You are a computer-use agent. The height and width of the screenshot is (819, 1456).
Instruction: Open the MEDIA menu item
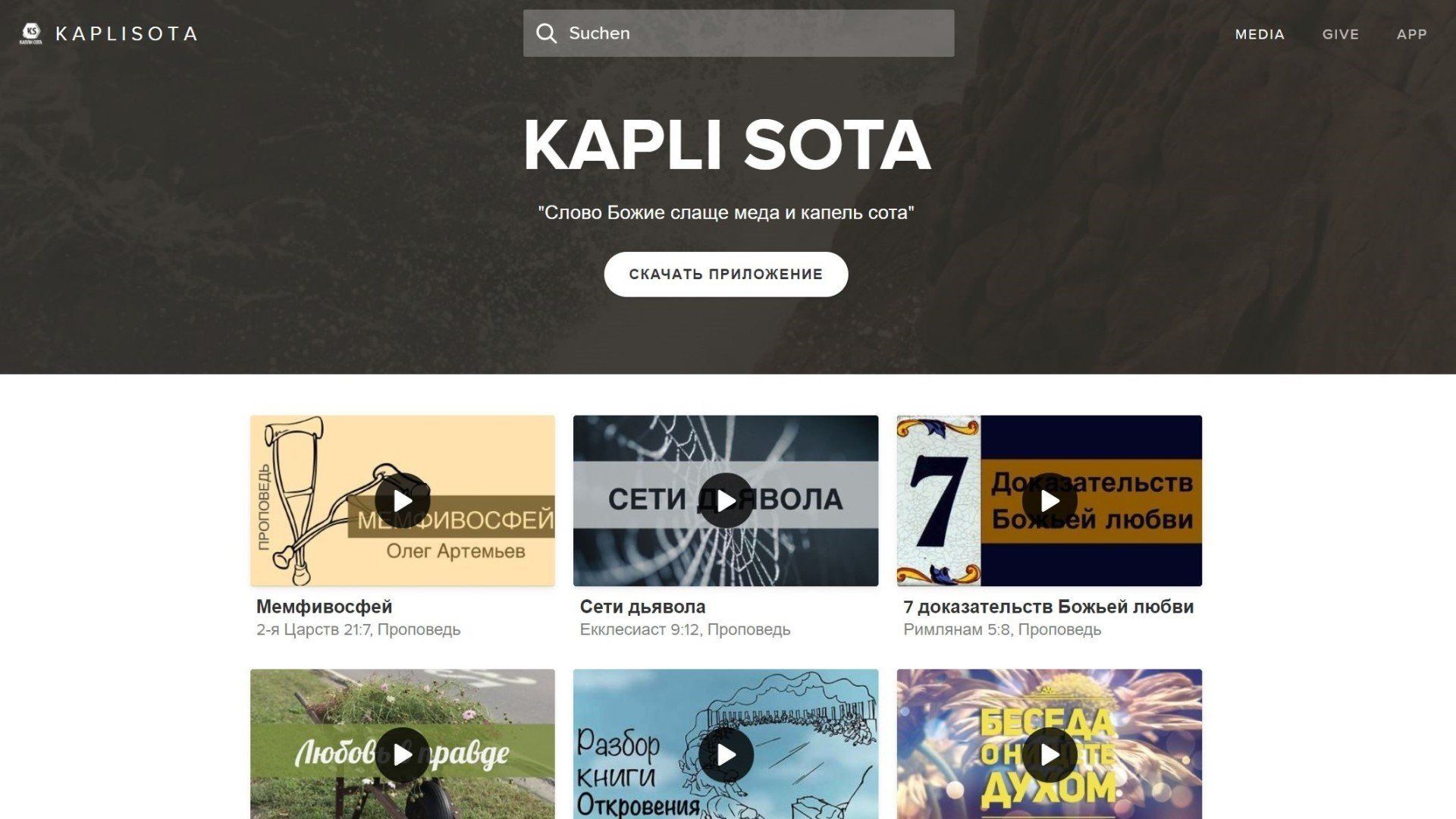pos(1260,34)
